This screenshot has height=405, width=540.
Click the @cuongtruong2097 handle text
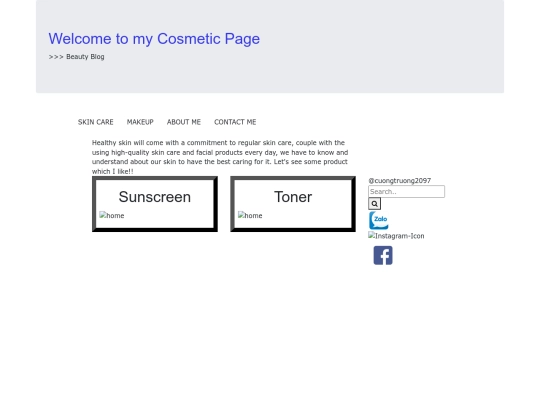coord(399,180)
